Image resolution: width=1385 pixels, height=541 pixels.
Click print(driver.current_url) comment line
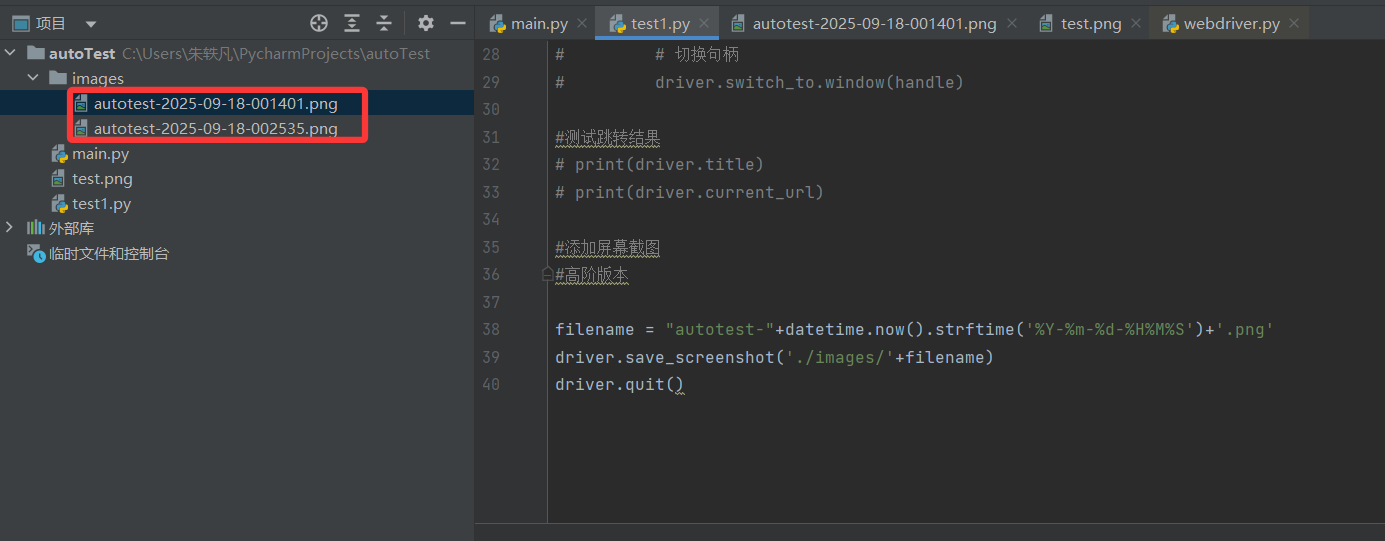(689, 192)
